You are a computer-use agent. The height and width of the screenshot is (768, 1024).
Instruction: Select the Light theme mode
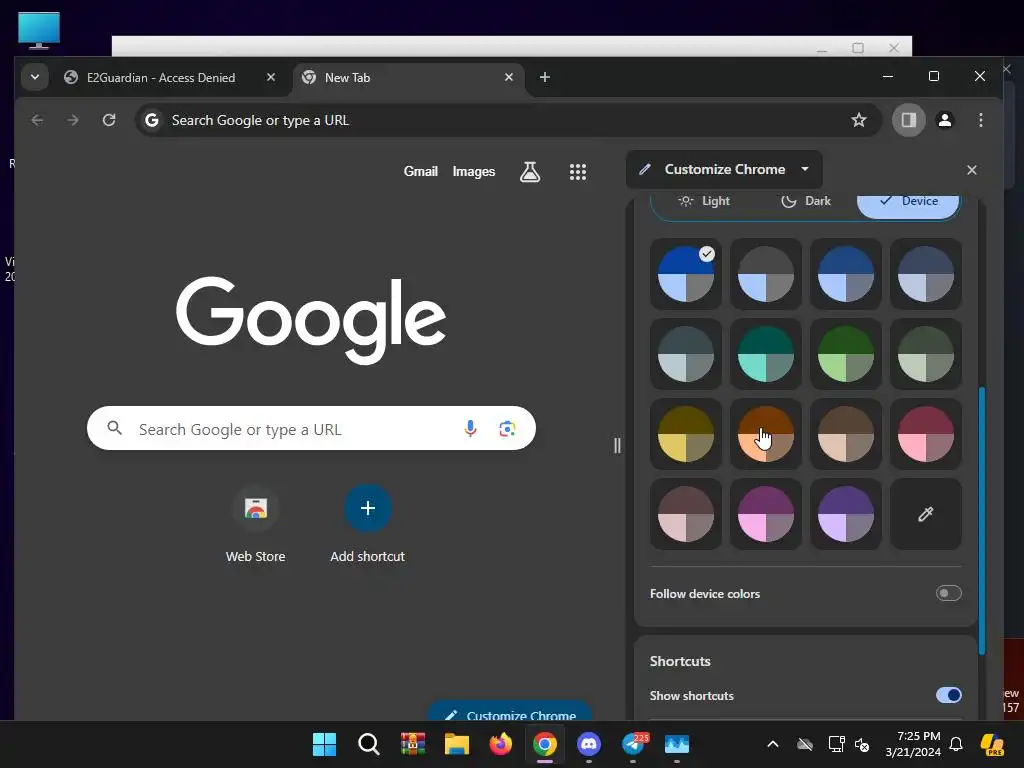(x=703, y=201)
